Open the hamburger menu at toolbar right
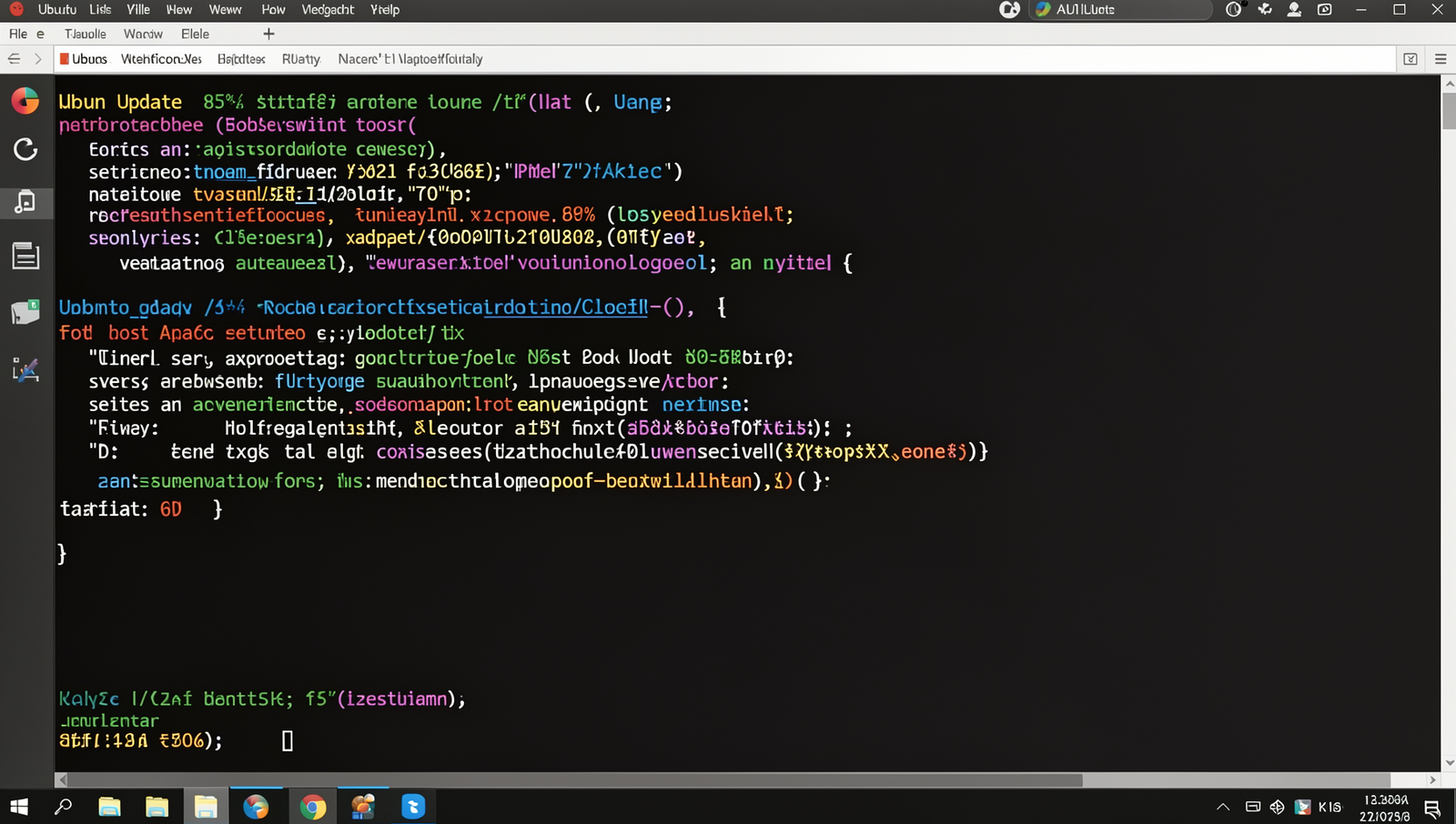This screenshot has width=1456, height=824. tap(1441, 59)
